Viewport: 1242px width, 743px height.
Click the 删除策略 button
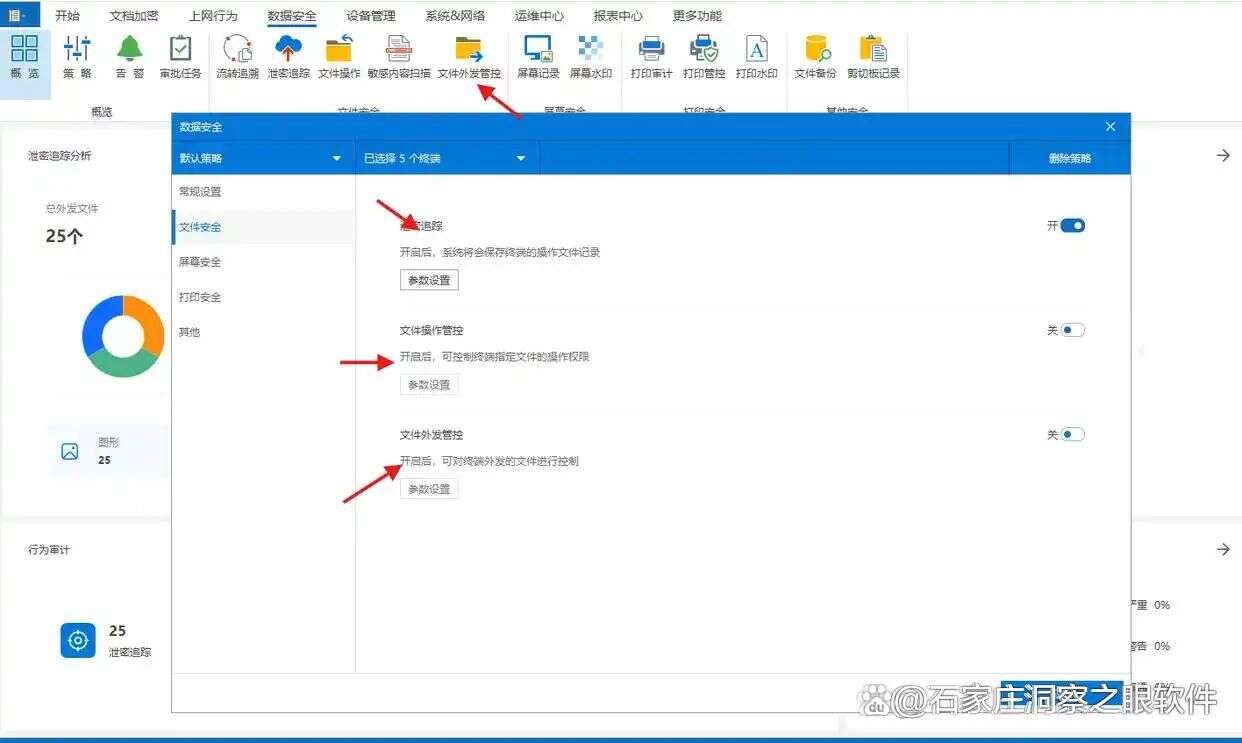pos(1069,157)
